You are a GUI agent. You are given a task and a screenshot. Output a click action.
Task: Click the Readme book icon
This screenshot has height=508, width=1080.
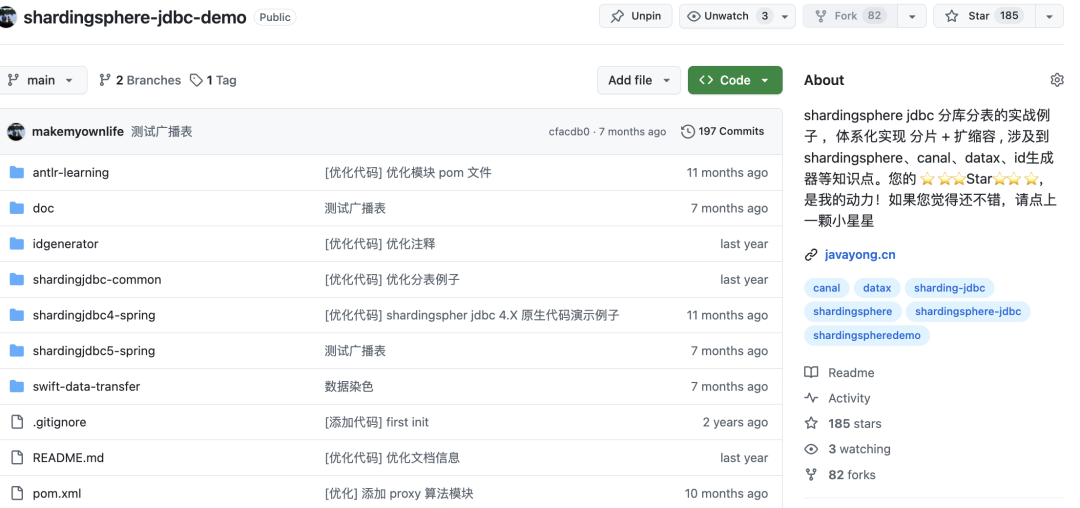(811, 372)
